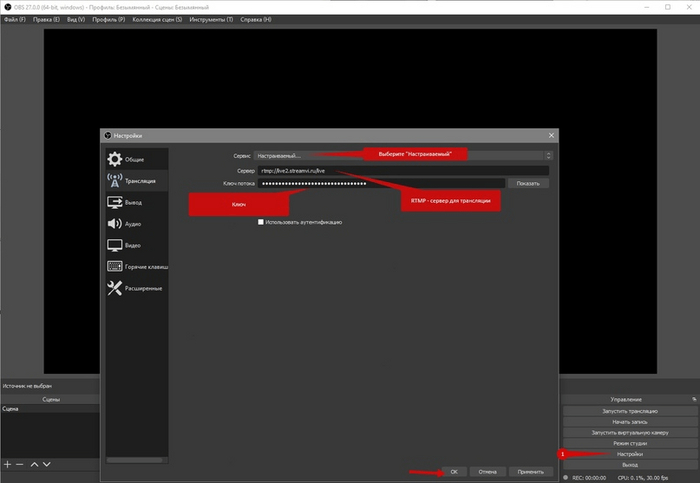700x483 pixels.
Task: Open the Инструменты menu
Action: (x=212, y=19)
